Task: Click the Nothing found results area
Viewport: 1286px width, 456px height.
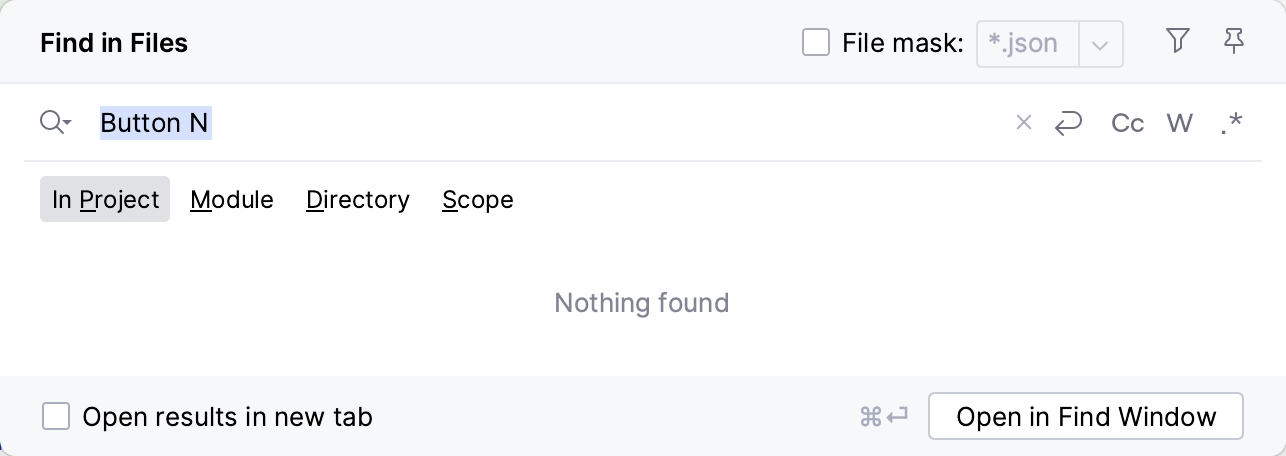Action: (x=642, y=302)
